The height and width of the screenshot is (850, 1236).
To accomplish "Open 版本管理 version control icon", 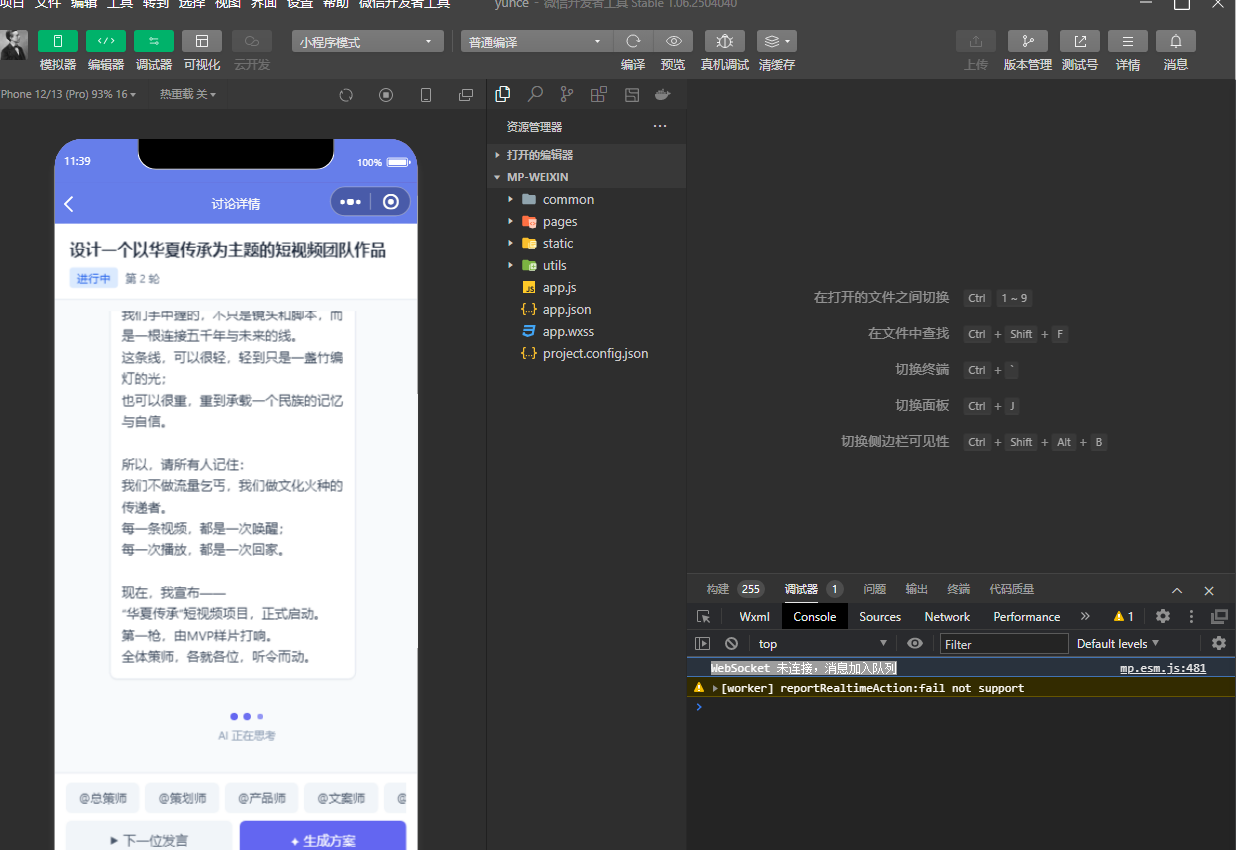I will coord(1028,41).
